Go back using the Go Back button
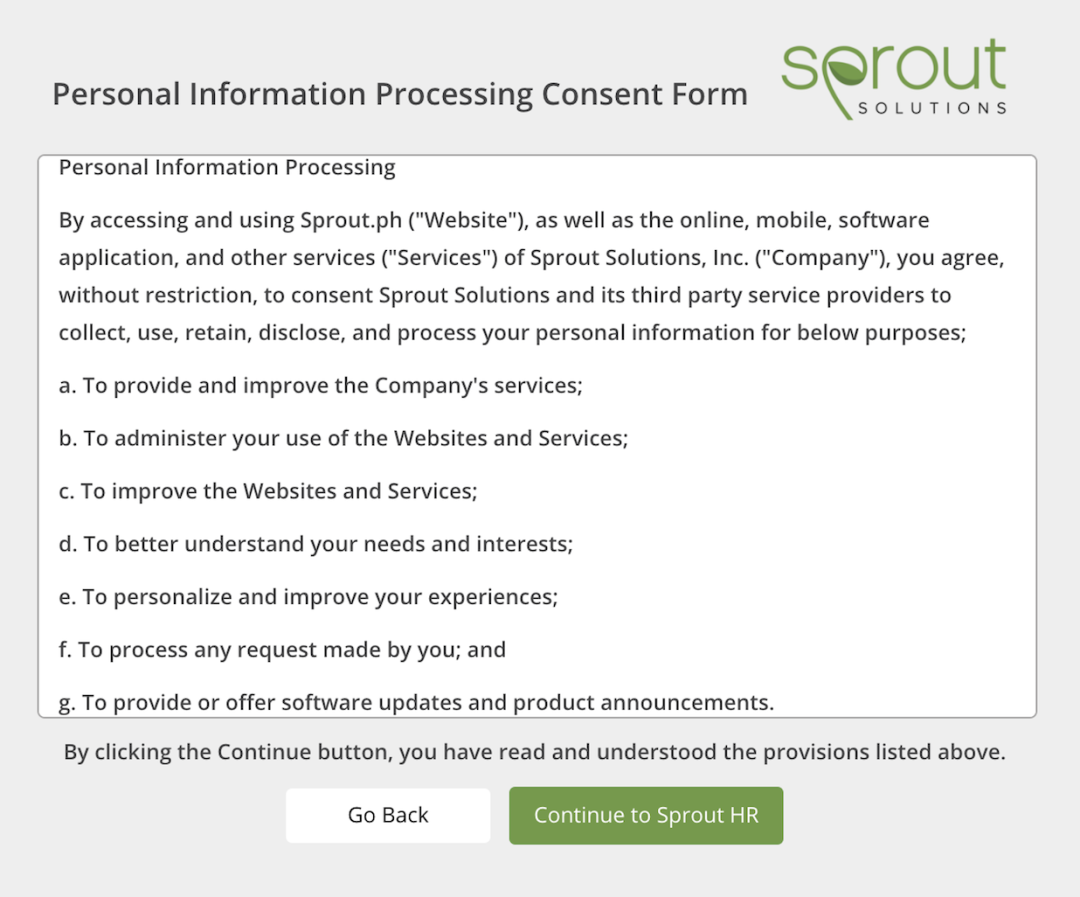 point(388,815)
